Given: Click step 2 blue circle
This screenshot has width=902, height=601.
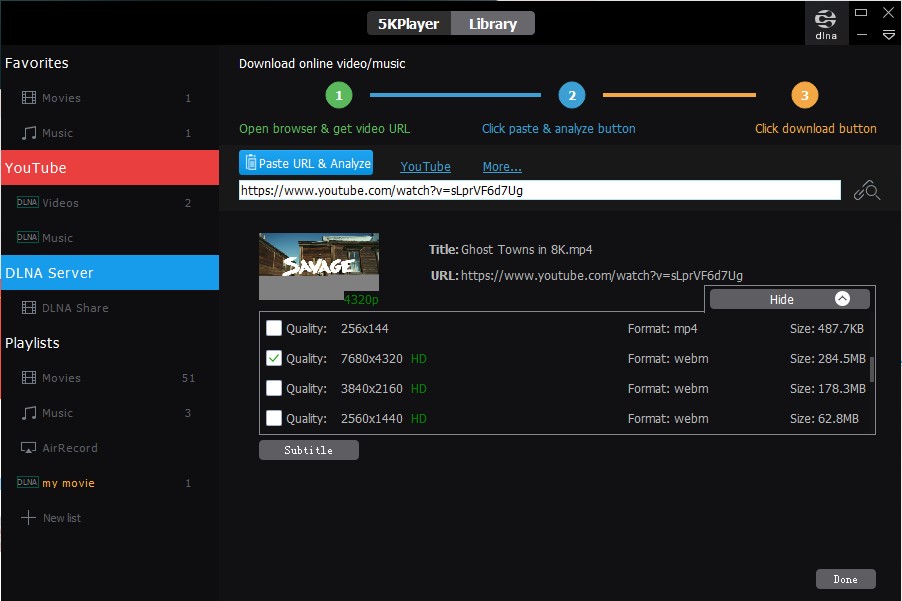Looking at the screenshot, I should (572, 95).
